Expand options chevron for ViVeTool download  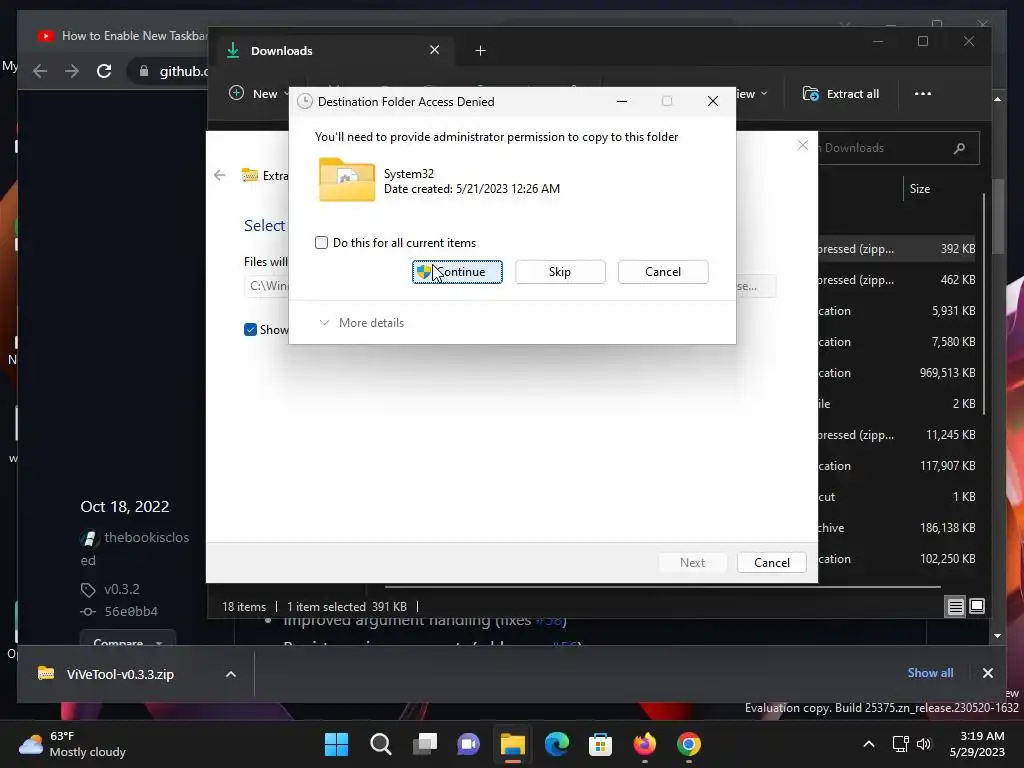[x=231, y=674]
